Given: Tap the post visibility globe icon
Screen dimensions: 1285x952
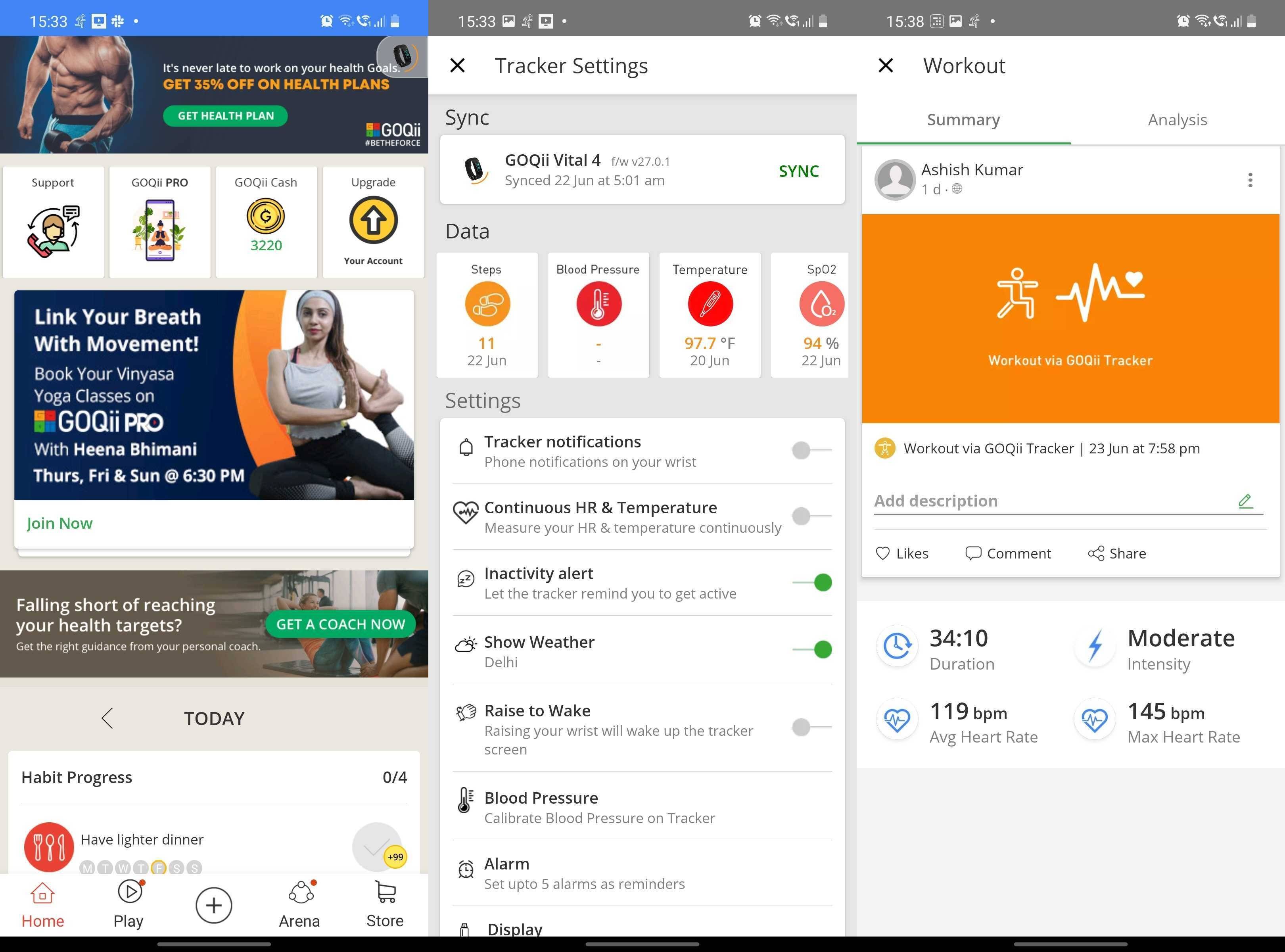Looking at the screenshot, I should pyautogui.click(x=957, y=188).
